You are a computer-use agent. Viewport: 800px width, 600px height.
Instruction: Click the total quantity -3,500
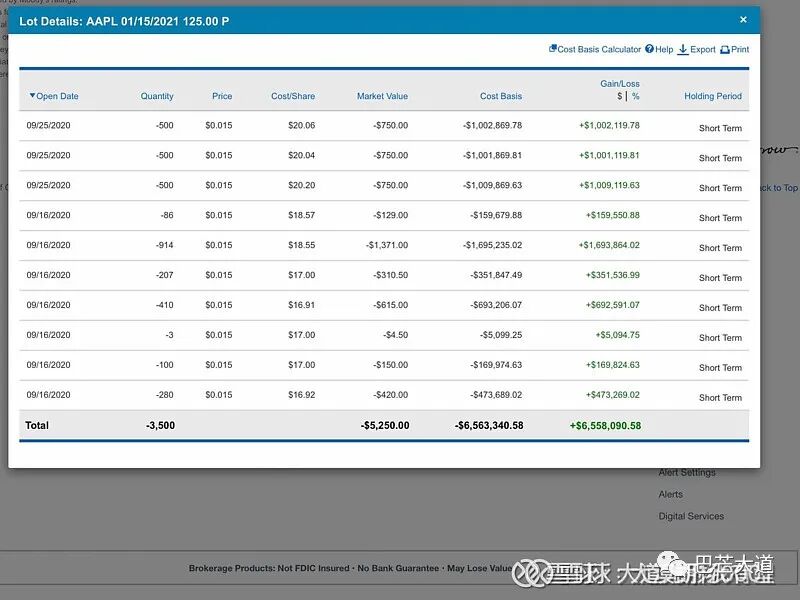[x=160, y=426]
